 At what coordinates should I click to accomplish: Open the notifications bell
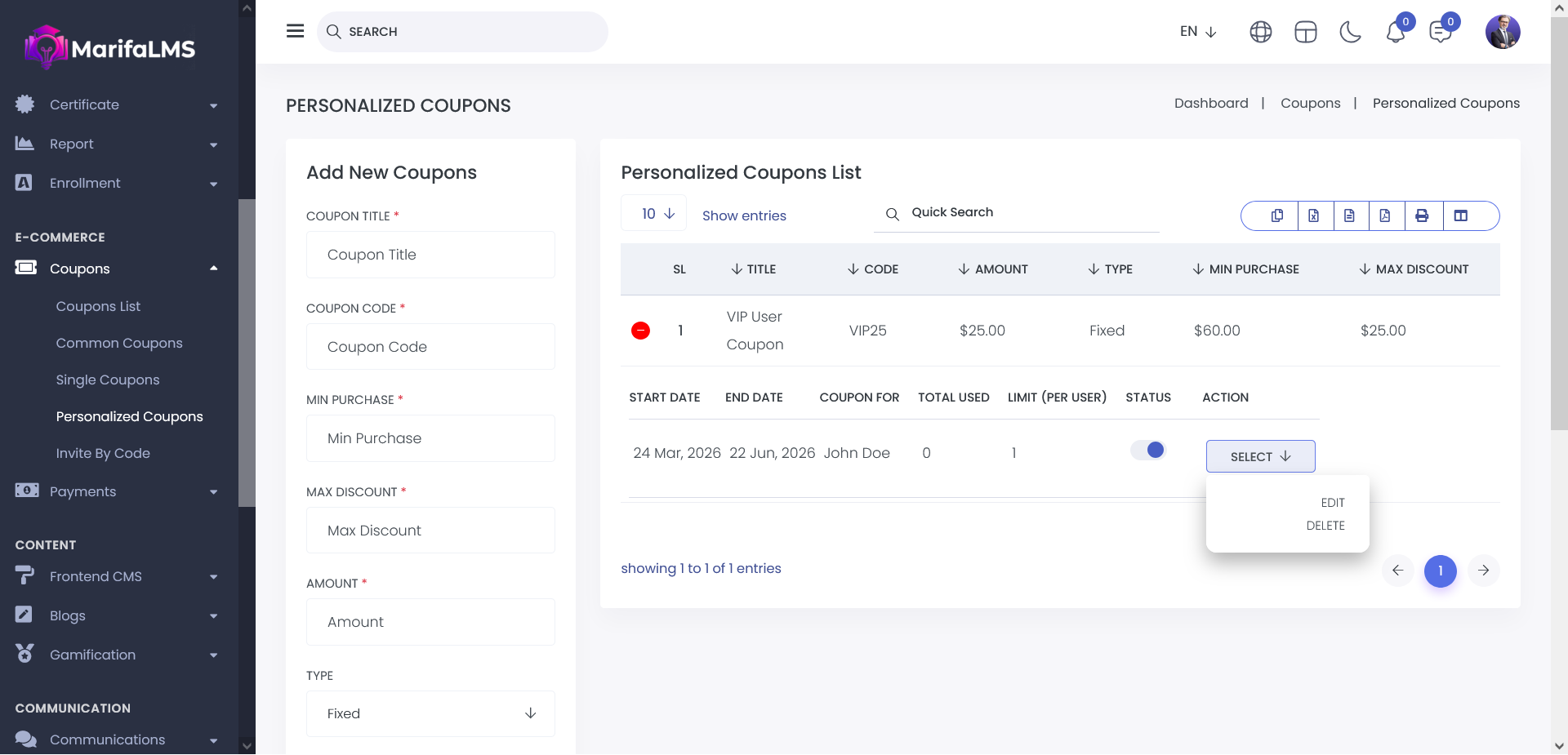pyautogui.click(x=1395, y=32)
